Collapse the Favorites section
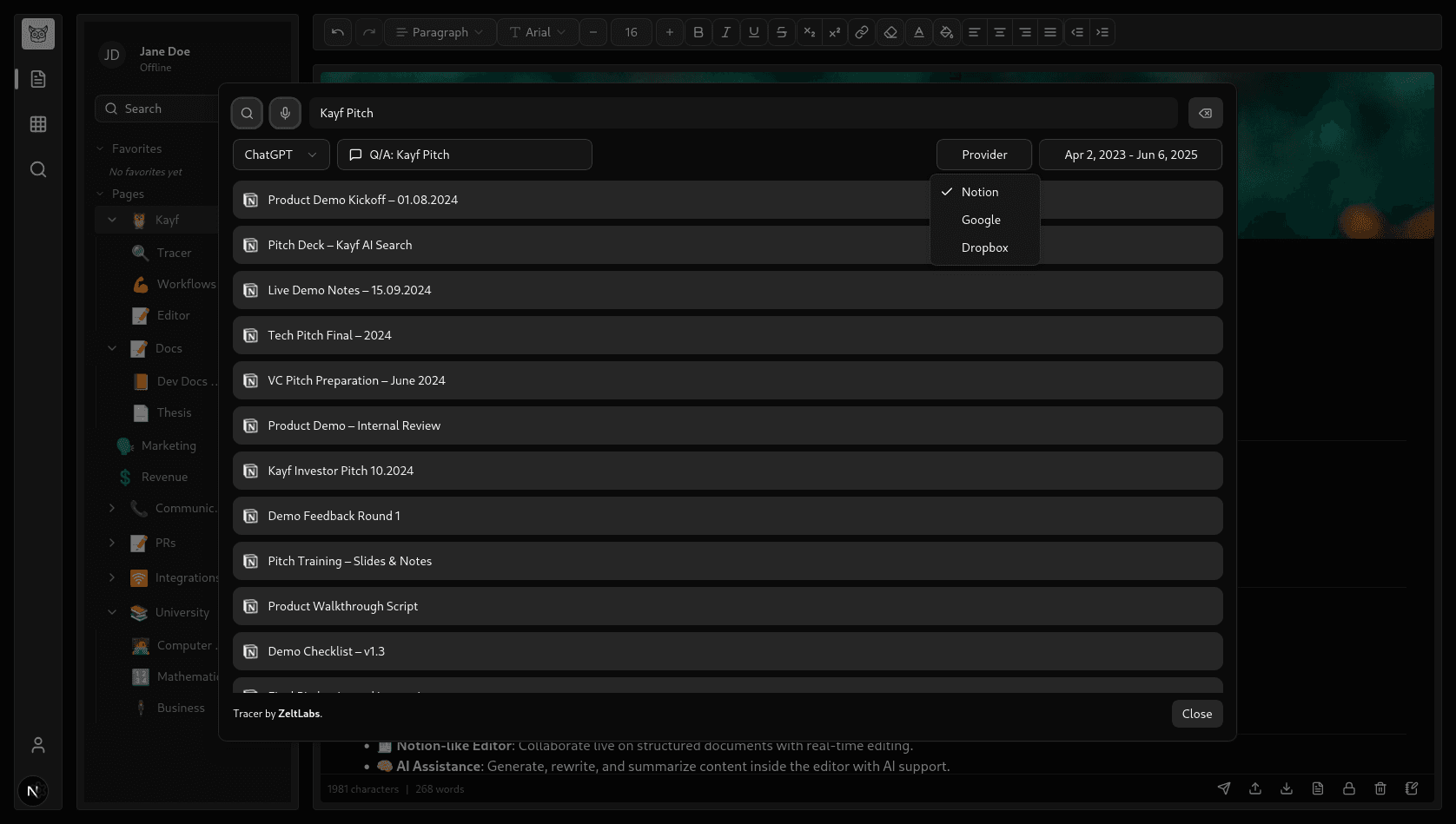 tap(100, 148)
